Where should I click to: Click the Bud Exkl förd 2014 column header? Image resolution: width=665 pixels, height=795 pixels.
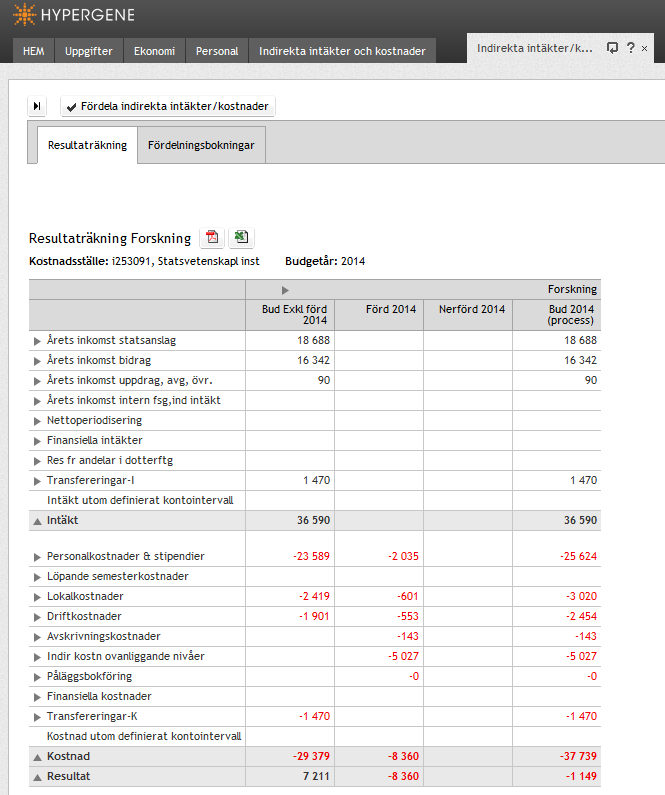(x=290, y=315)
